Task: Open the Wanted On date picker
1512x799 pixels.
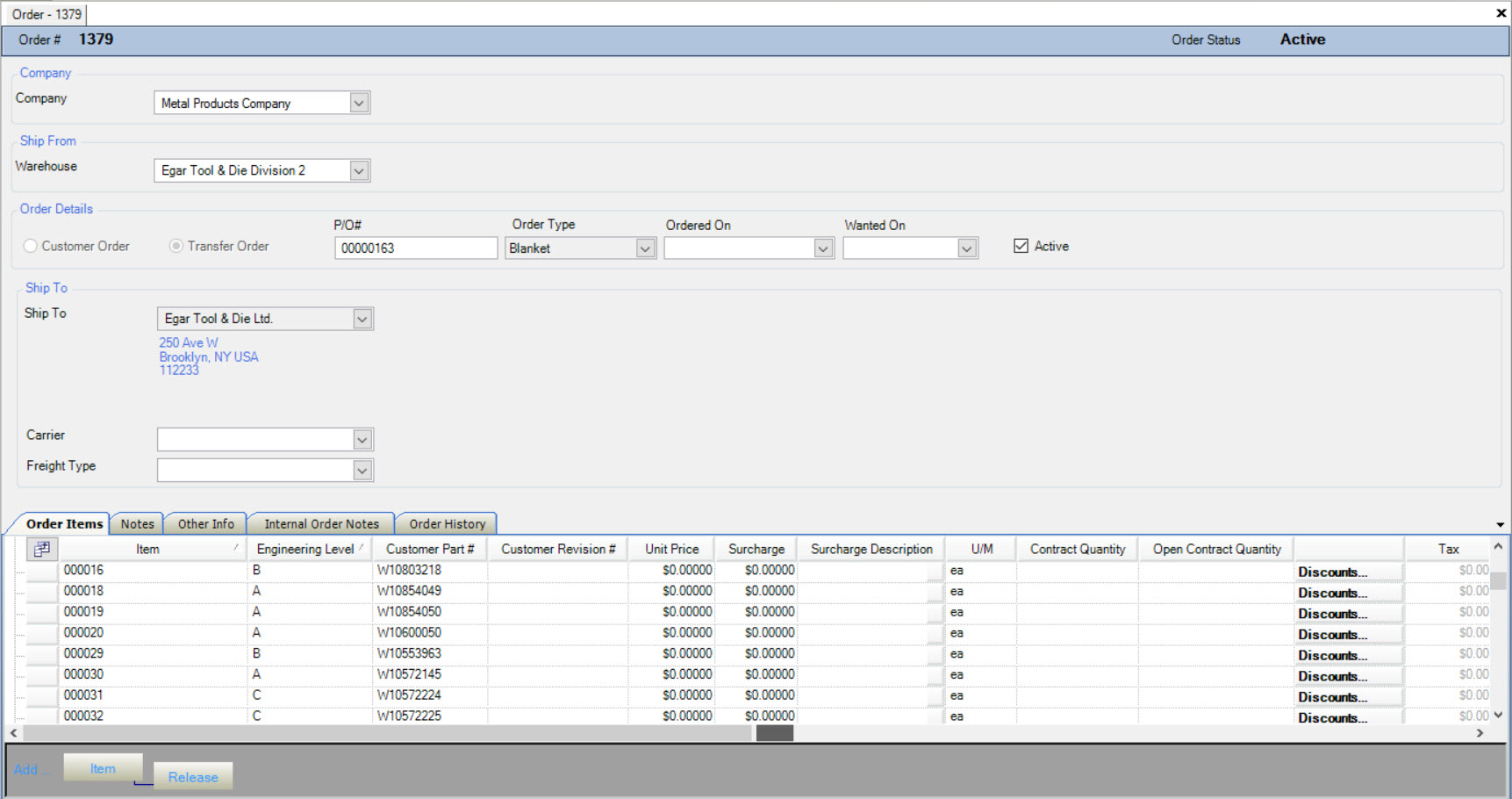Action: pos(967,248)
